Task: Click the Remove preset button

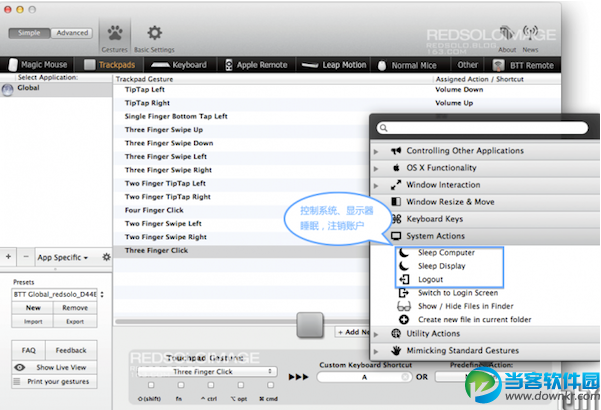Action: tap(75, 308)
